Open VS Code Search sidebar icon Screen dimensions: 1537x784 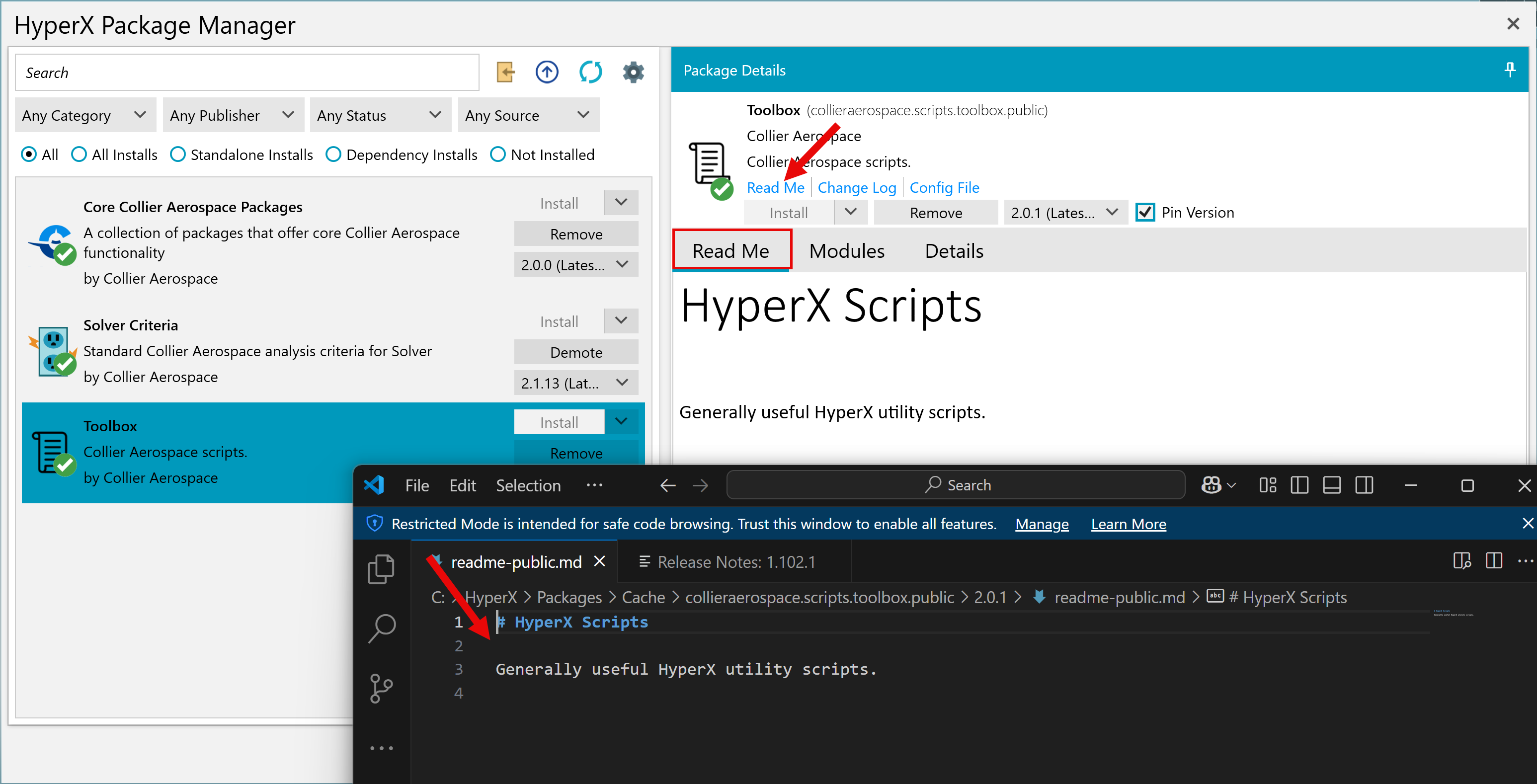click(382, 628)
